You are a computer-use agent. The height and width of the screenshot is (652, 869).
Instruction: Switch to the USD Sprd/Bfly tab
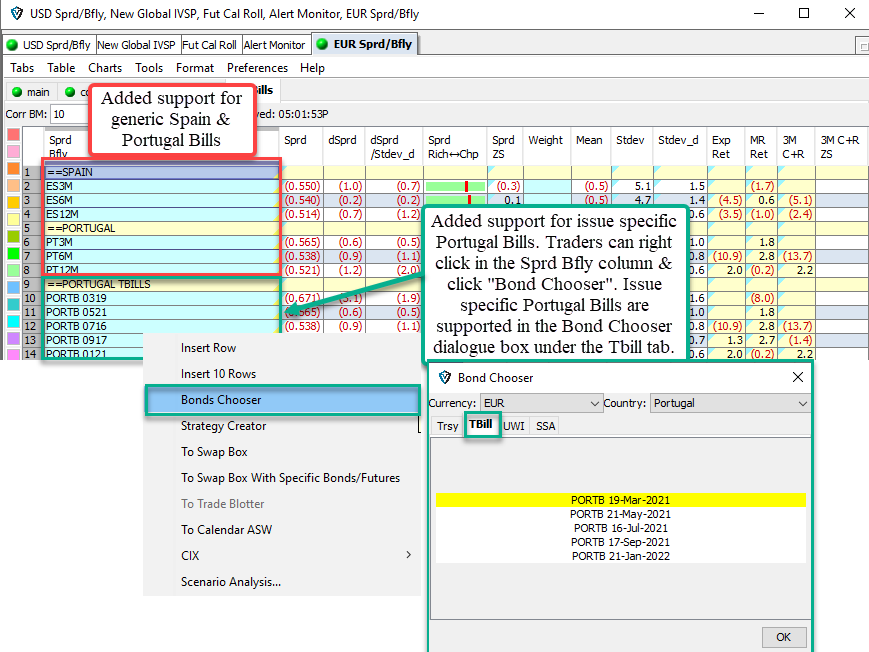click(x=50, y=45)
